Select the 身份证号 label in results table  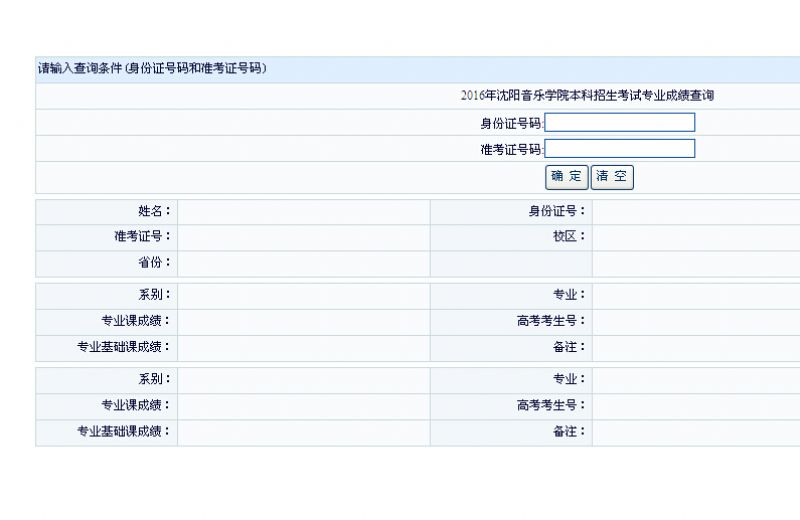coord(556,211)
